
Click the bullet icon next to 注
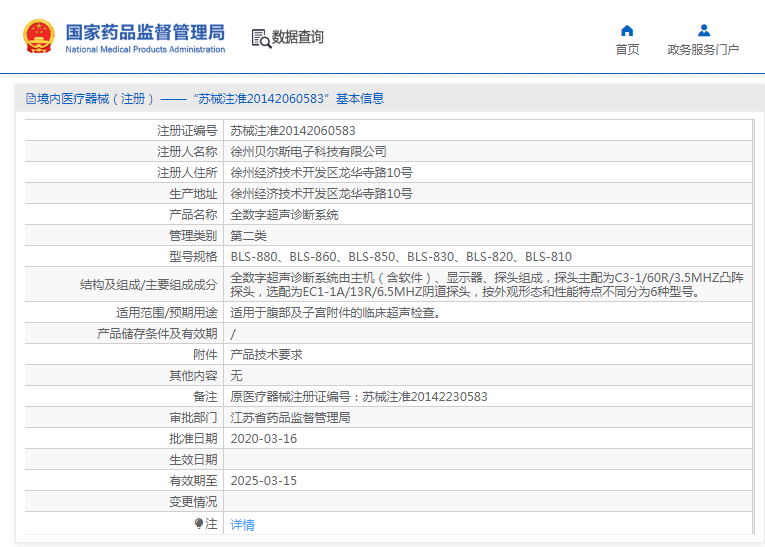click(199, 523)
